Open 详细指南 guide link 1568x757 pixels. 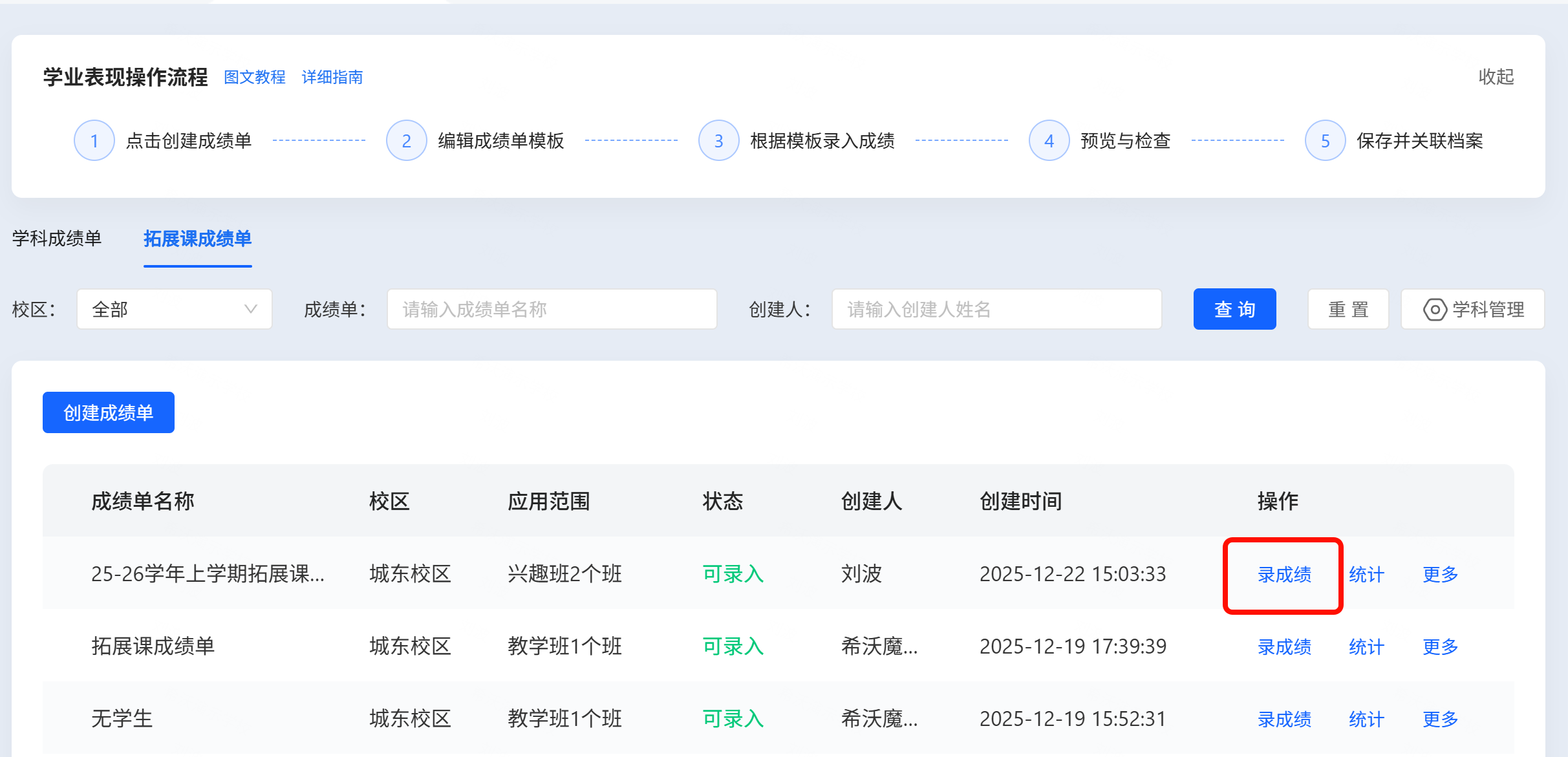332,77
